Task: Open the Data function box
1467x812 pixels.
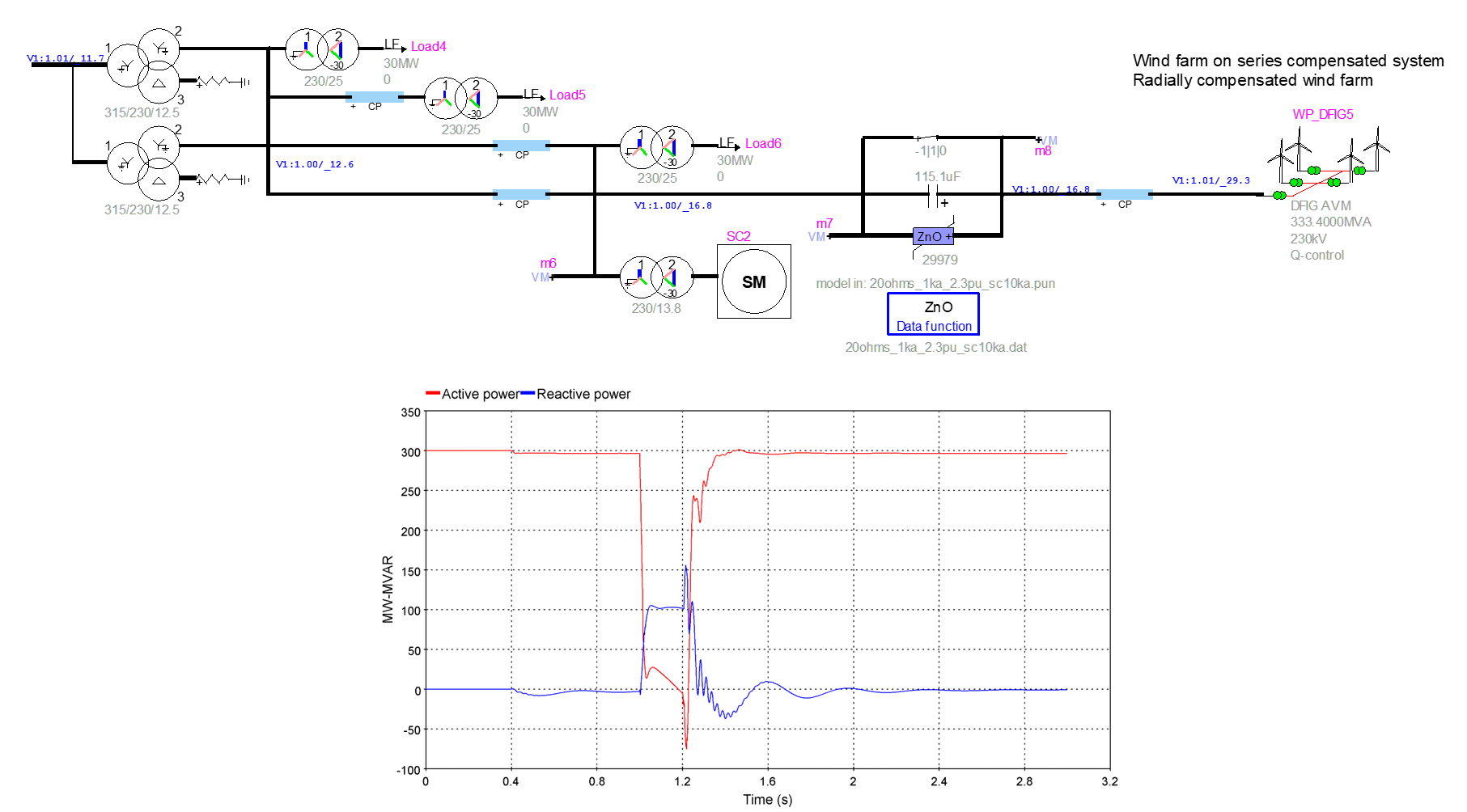Action: [x=933, y=314]
